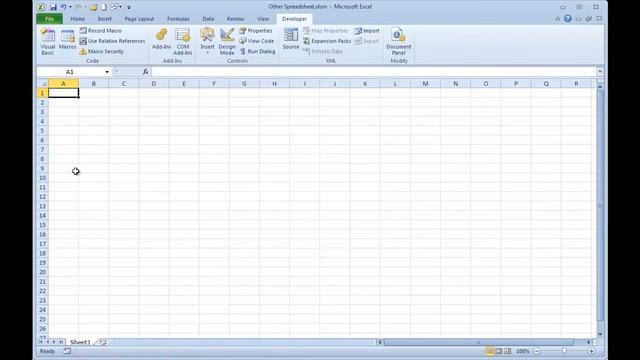Toggle Design Mode on
The width and height of the screenshot is (640, 360).
click(227, 42)
